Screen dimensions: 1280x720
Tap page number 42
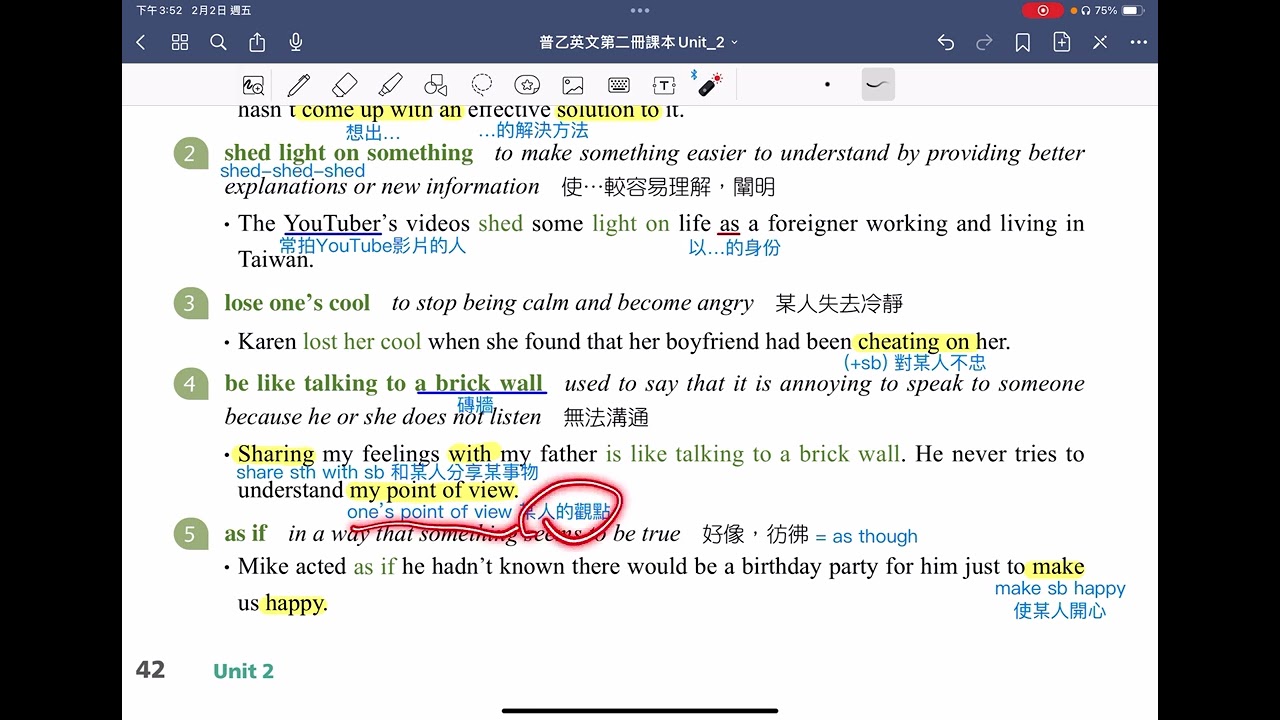coord(150,670)
